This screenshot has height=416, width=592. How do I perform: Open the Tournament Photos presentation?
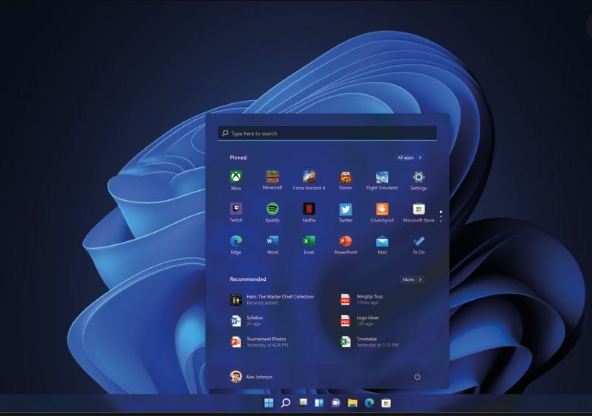click(x=259, y=342)
